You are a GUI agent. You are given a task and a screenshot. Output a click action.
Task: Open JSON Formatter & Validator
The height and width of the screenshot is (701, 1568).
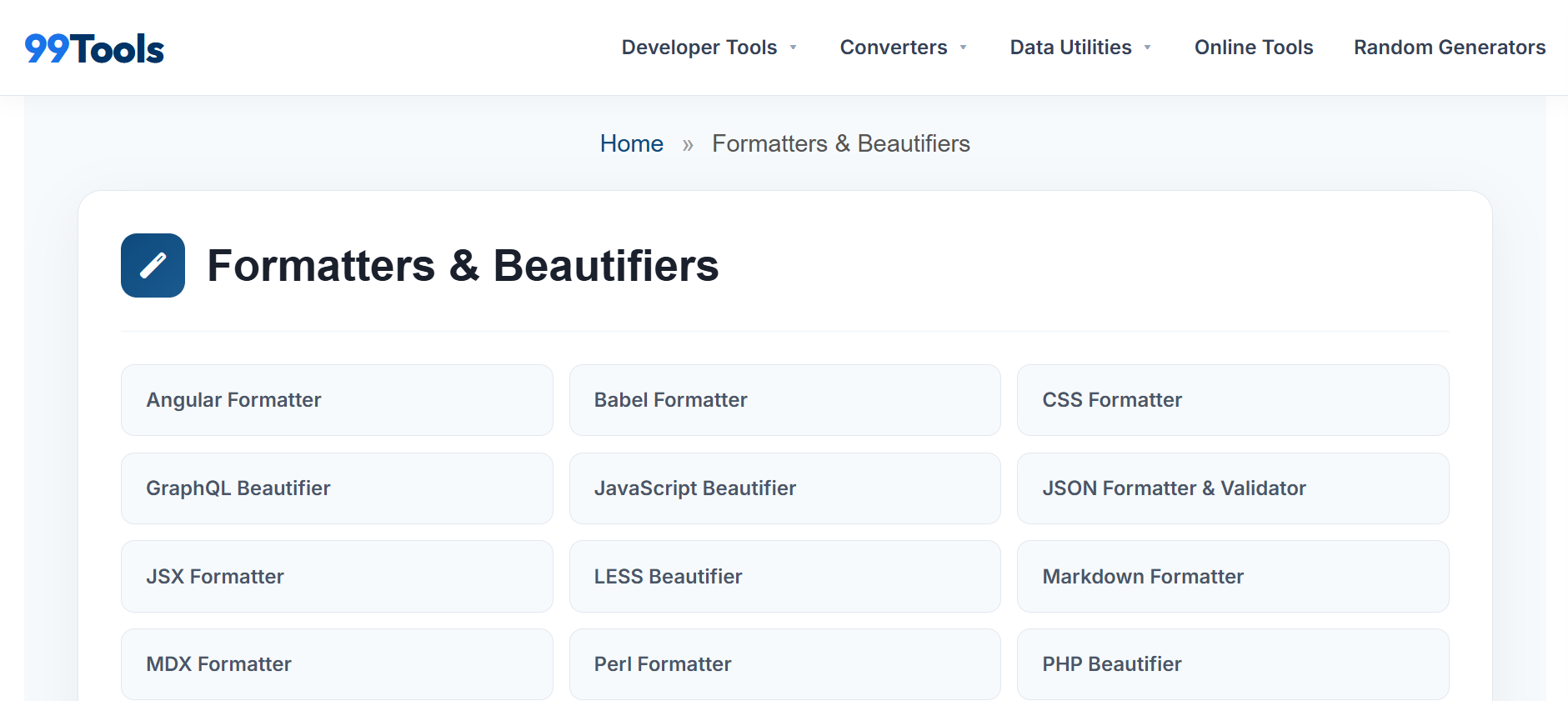(1232, 488)
